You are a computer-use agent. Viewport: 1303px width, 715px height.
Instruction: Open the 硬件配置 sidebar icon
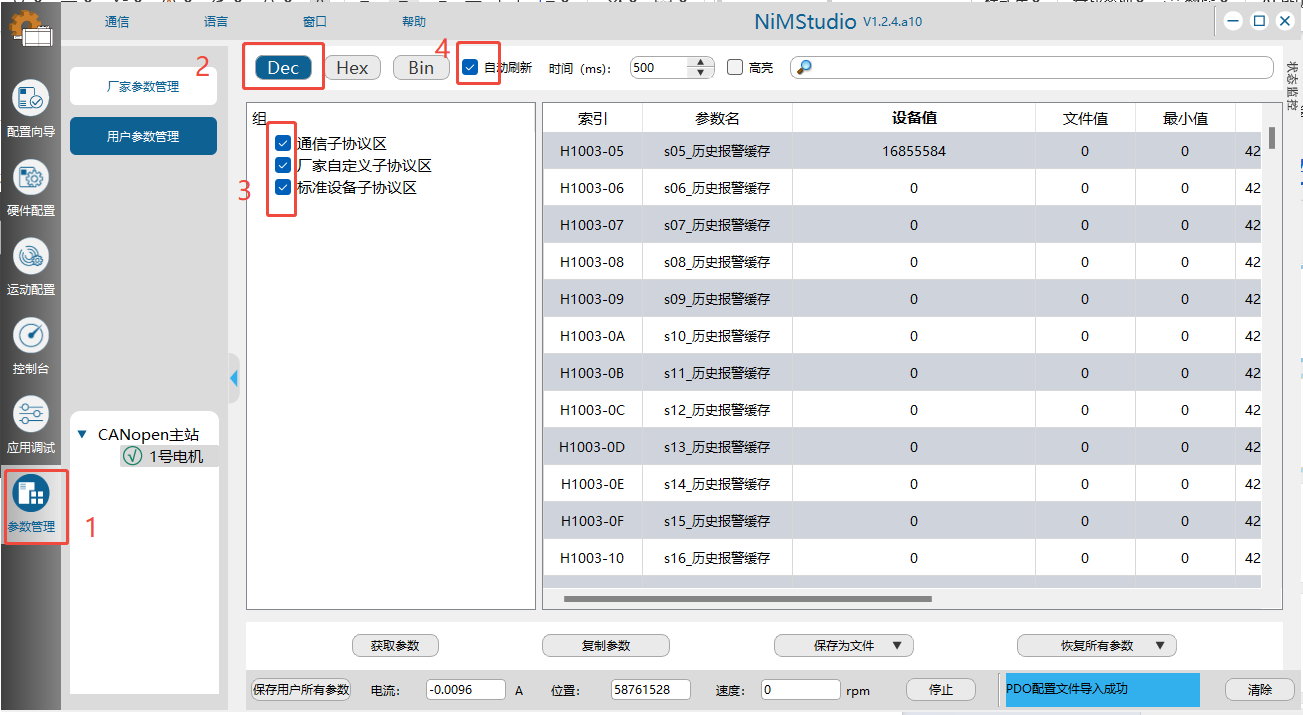click(x=30, y=178)
